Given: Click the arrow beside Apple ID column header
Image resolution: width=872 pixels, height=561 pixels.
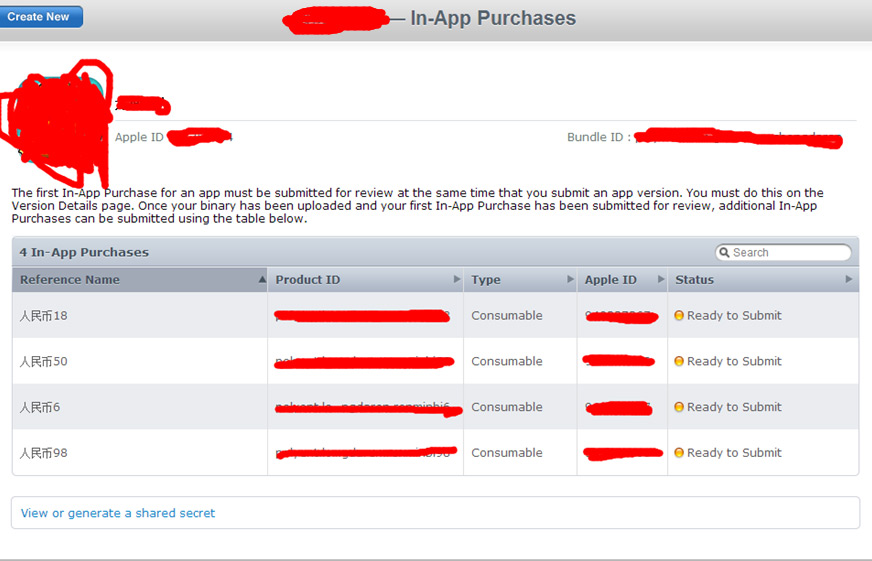Looking at the screenshot, I should [661, 279].
